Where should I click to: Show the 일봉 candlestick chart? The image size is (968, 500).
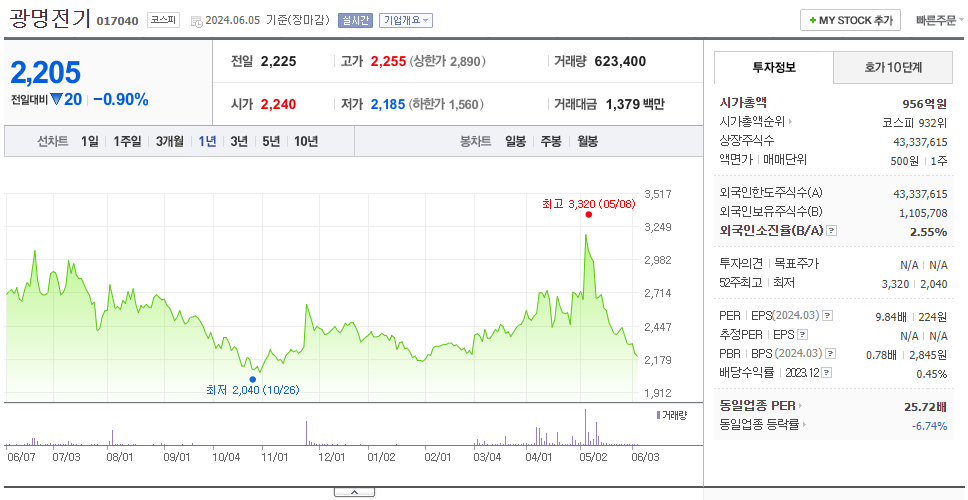515,141
